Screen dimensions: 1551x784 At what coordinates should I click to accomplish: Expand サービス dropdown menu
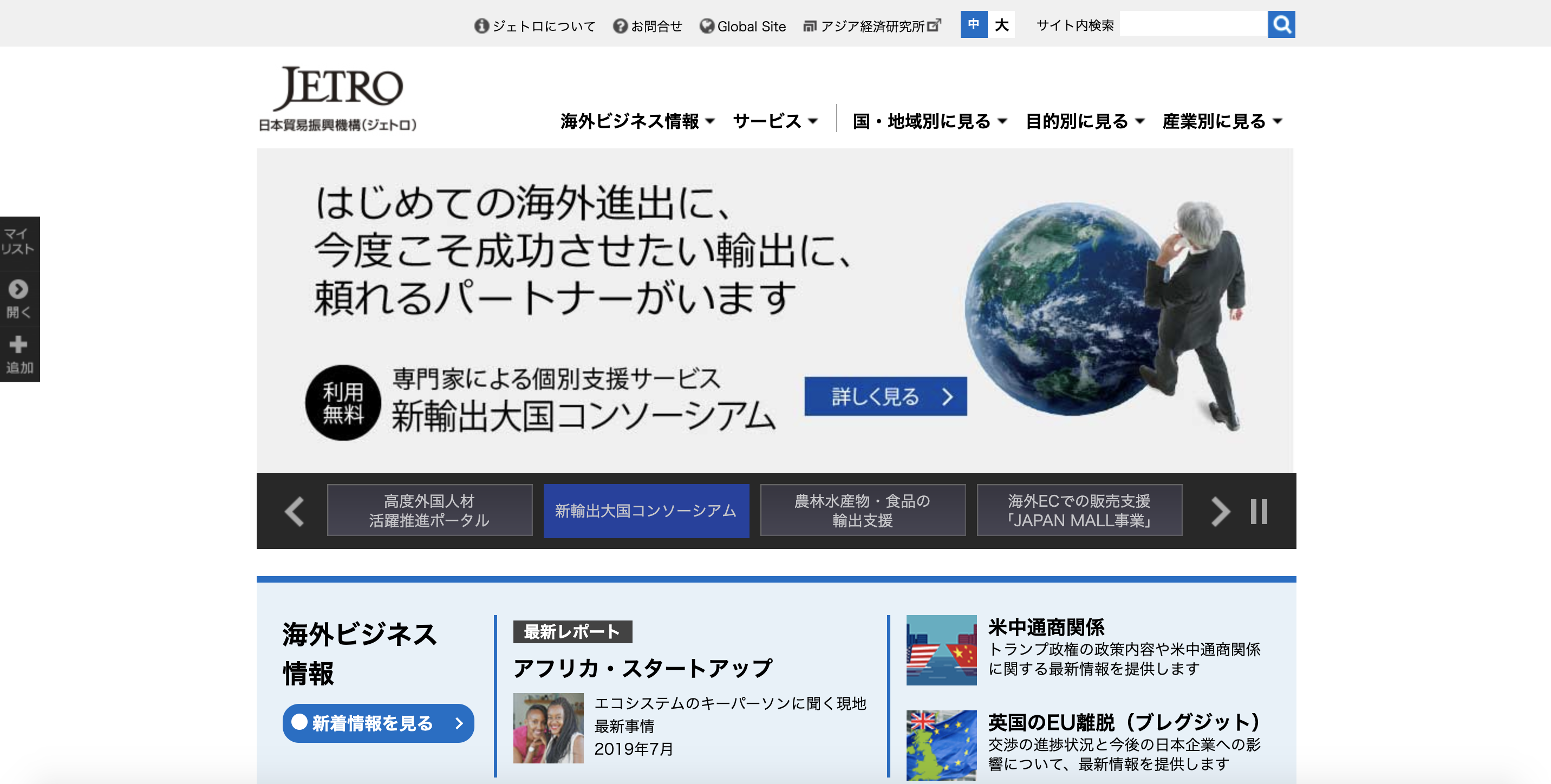click(775, 121)
